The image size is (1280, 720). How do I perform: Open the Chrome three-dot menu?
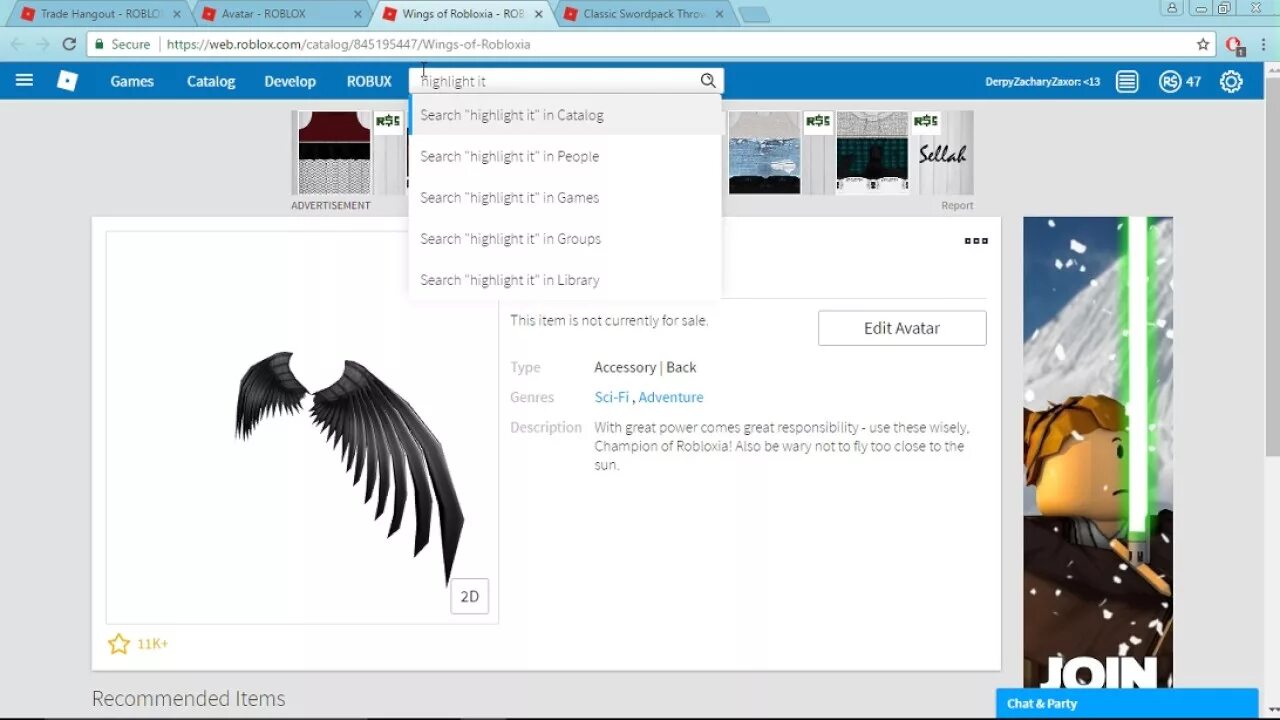point(1263,44)
